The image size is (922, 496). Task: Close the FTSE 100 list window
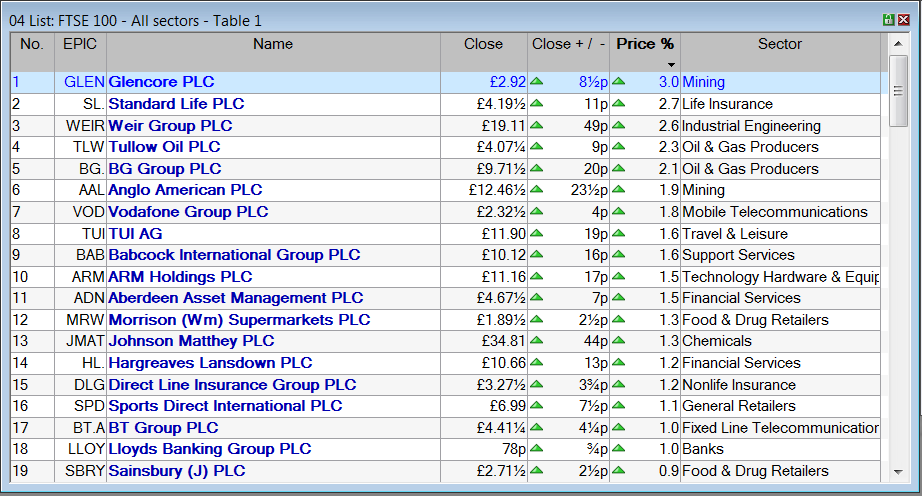click(904, 20)
